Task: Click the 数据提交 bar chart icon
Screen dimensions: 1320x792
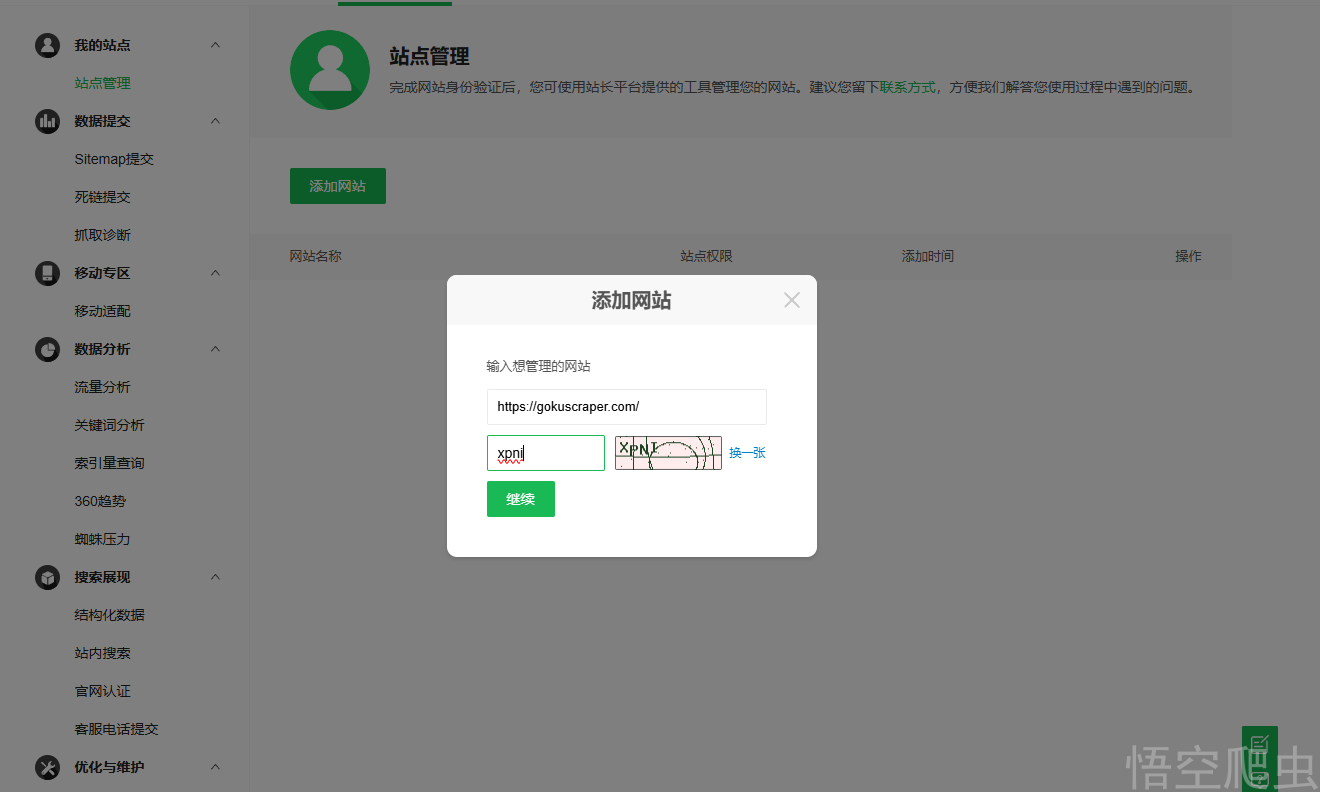Action: click(47, 121)
